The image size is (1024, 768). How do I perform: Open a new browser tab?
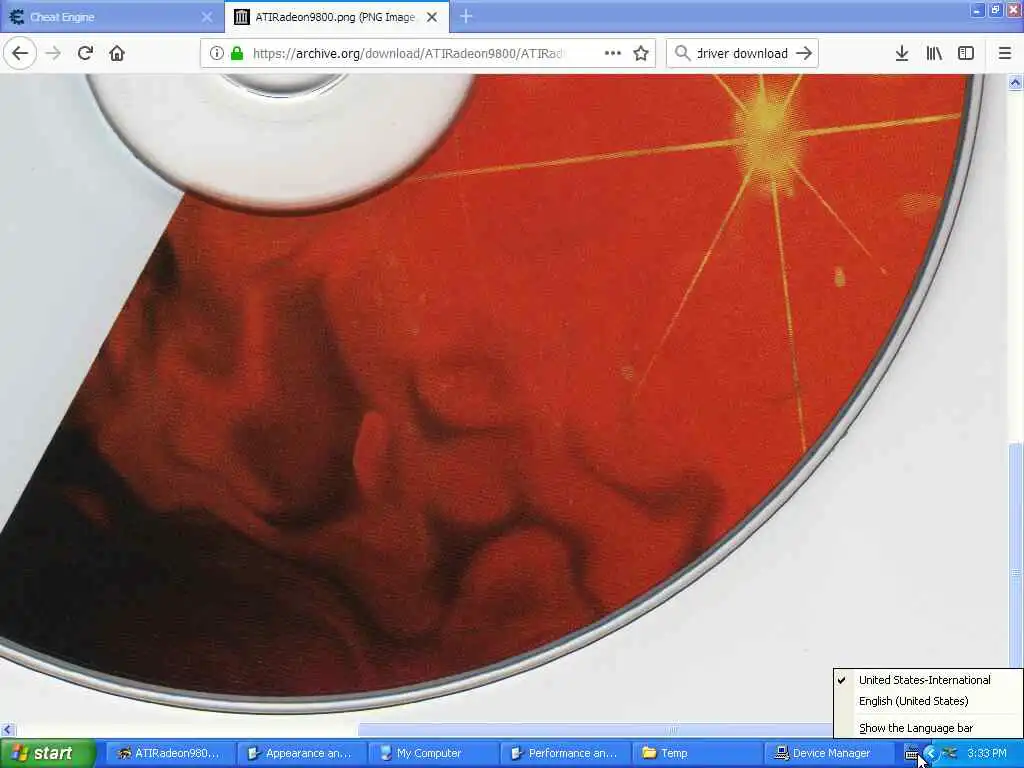[x=466, y=17]
